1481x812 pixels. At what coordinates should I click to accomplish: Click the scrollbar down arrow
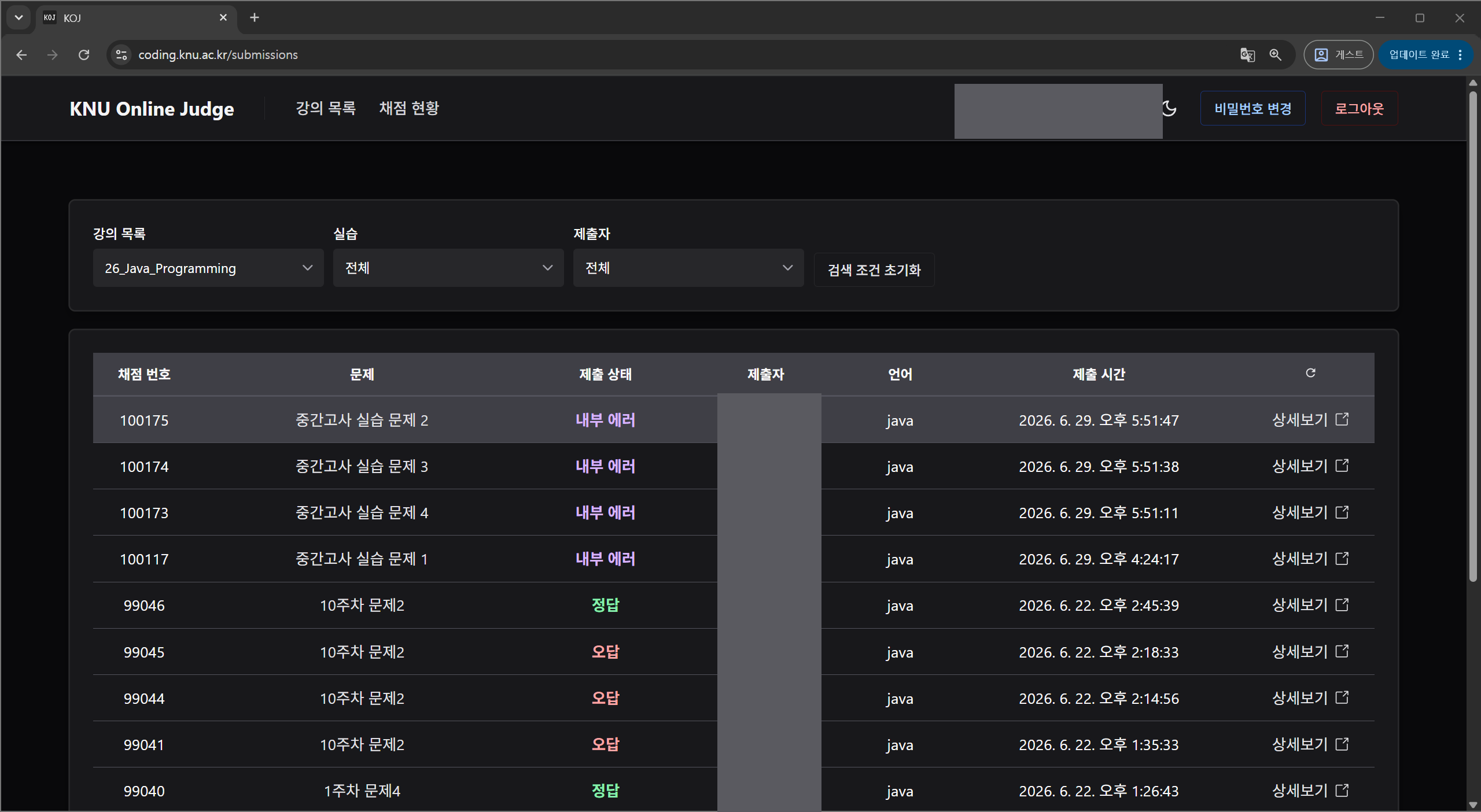[1473, 804]
